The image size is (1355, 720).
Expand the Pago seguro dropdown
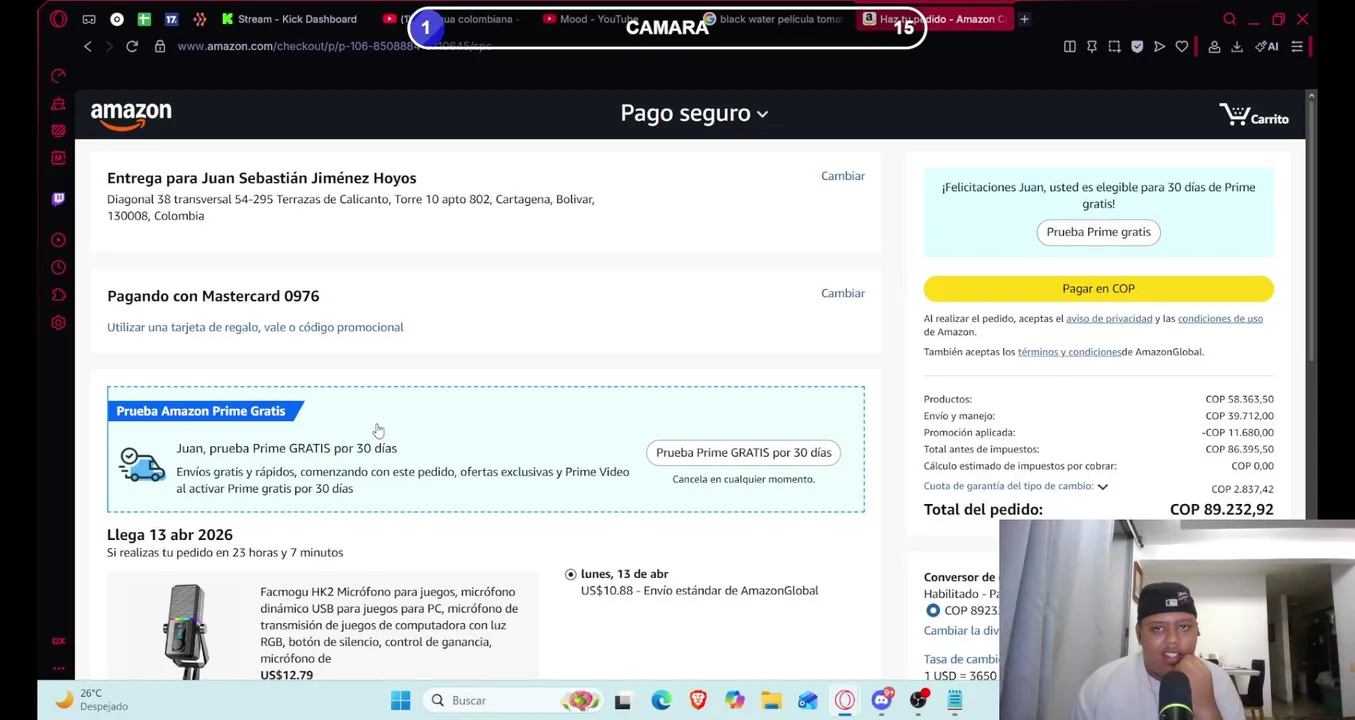click(694, 113)
